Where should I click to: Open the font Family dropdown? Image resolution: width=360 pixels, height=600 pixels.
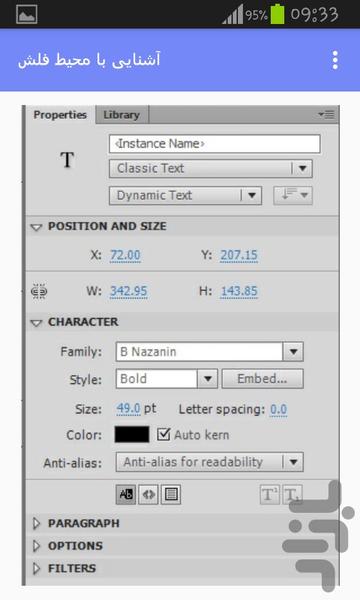click(293, 352)
